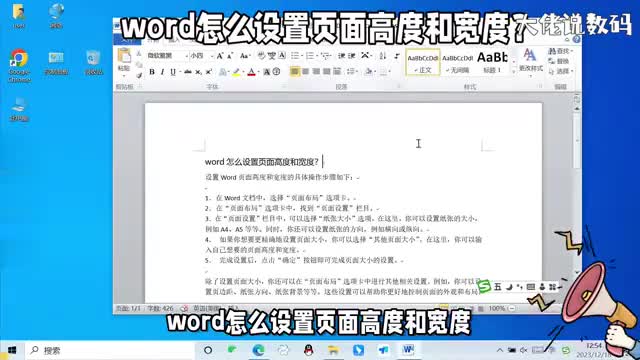The image size is (640, 360).
Task: Click the Sort icon in paragraph group
Action: pyautogui.click(x=382, y=56)
